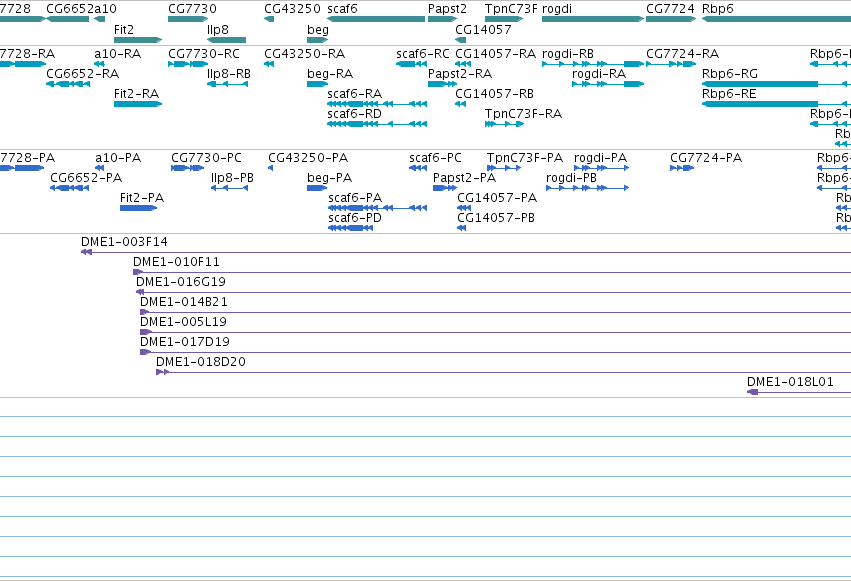The image size is (851, 581).
Task: Select the beg gene feature
Action: coord(317,40)
